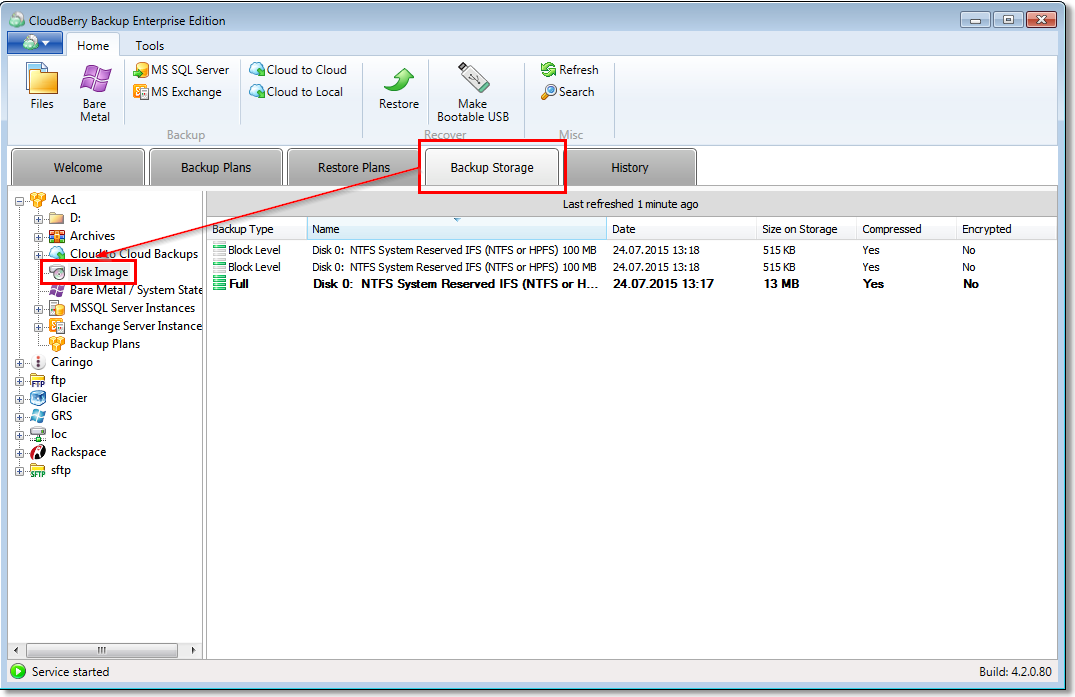Viewport: 1075px width, 697px height.
Task: Click the 13 MB size cell
Action: point(782,284)
